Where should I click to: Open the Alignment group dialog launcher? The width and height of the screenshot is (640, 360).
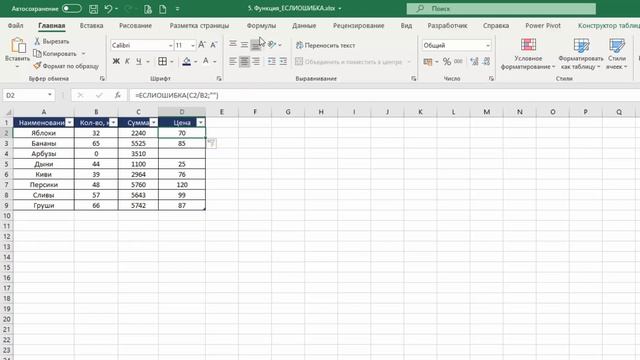click(x=413, y=78)
